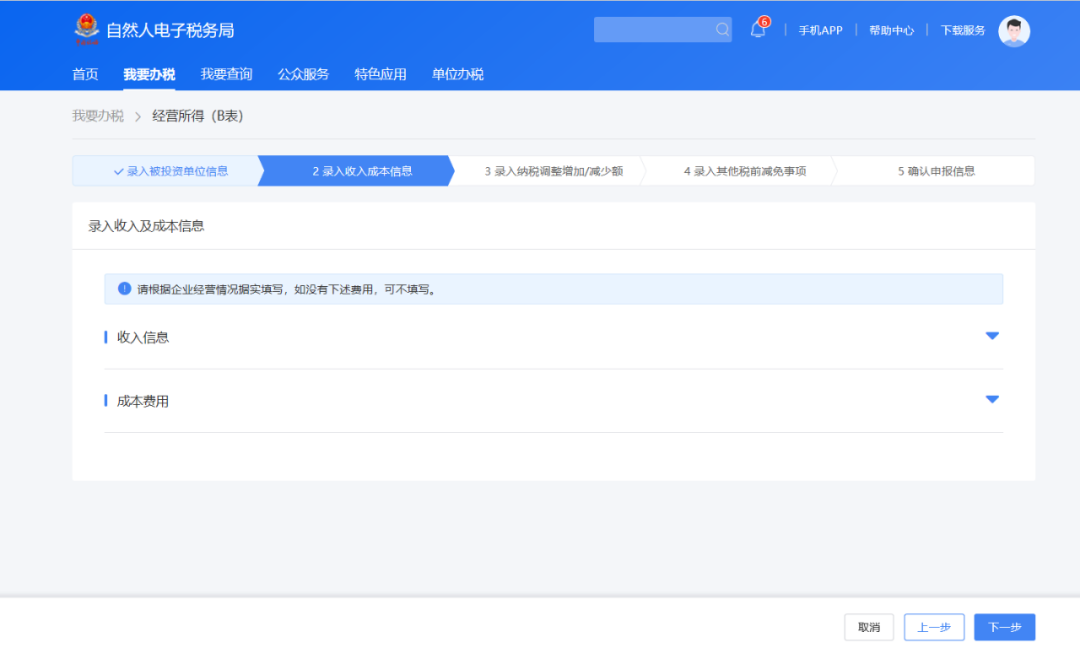The image size is (1080, 648).
Task: Click the user avatar at top right
Action: point(1014,30)
